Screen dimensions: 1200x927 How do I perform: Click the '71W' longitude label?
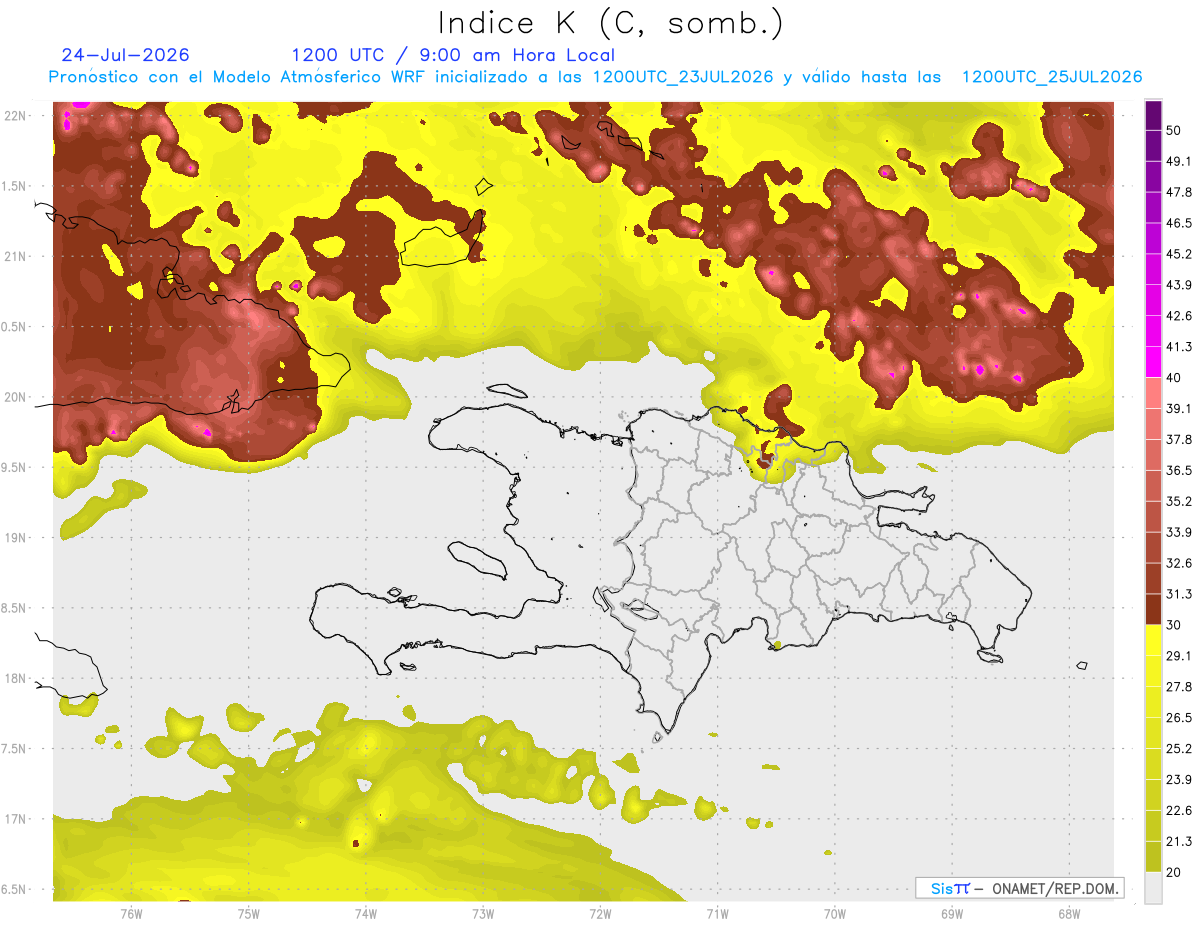(717, 913)
